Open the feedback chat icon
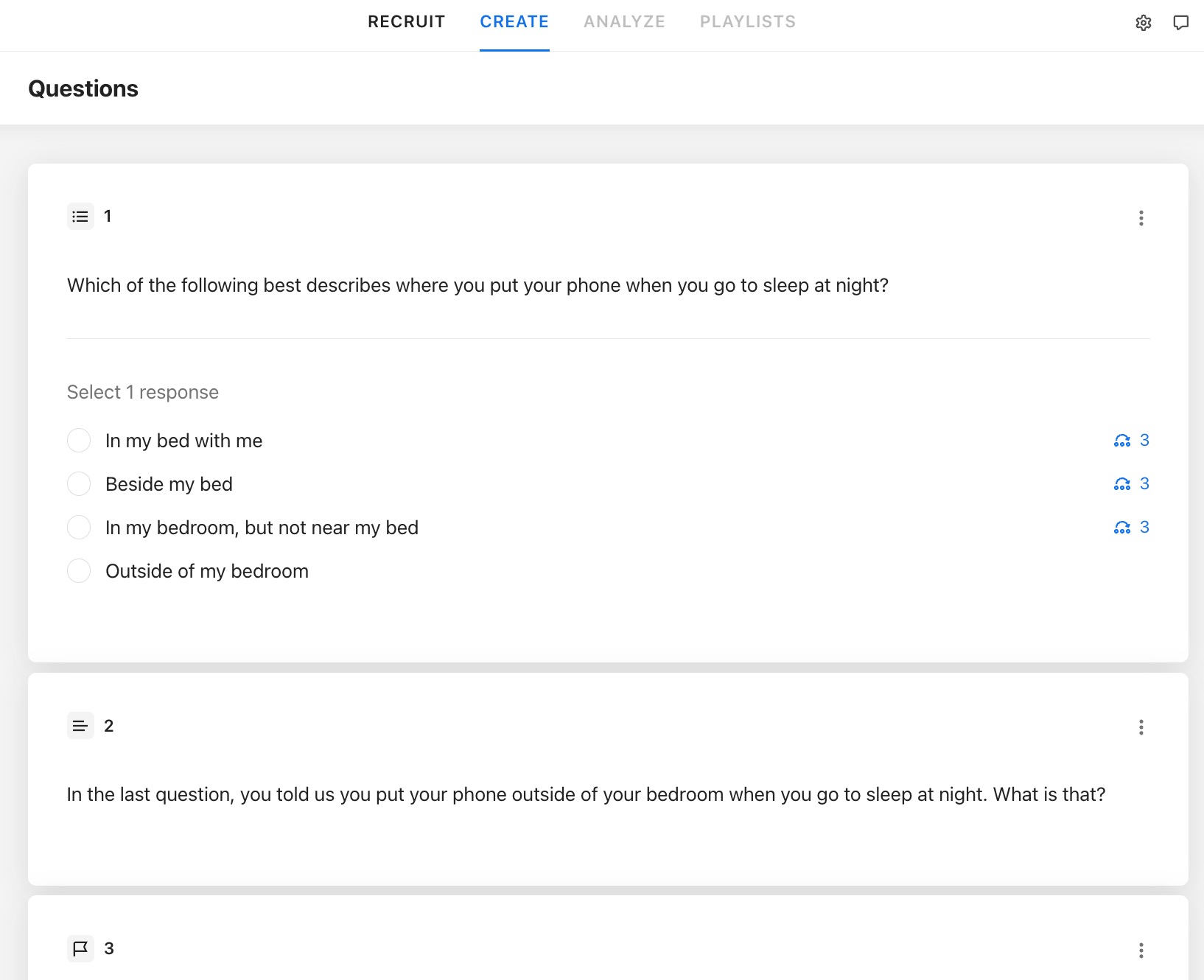Screen dimensions: 1204x980 click(x=1180, y=23)
